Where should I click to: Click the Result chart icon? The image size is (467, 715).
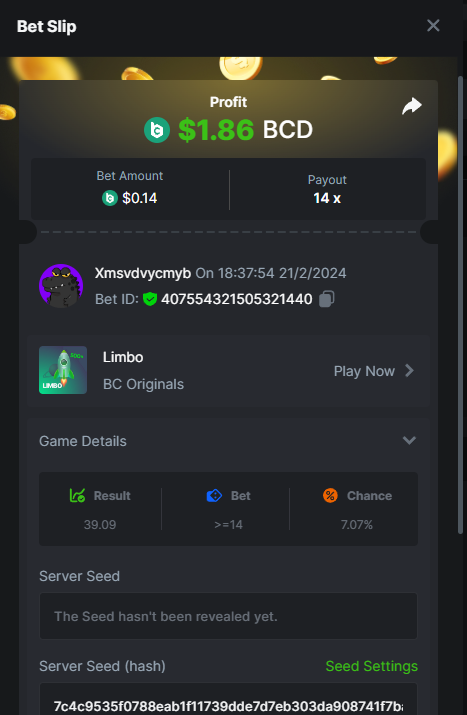[77, 495]
